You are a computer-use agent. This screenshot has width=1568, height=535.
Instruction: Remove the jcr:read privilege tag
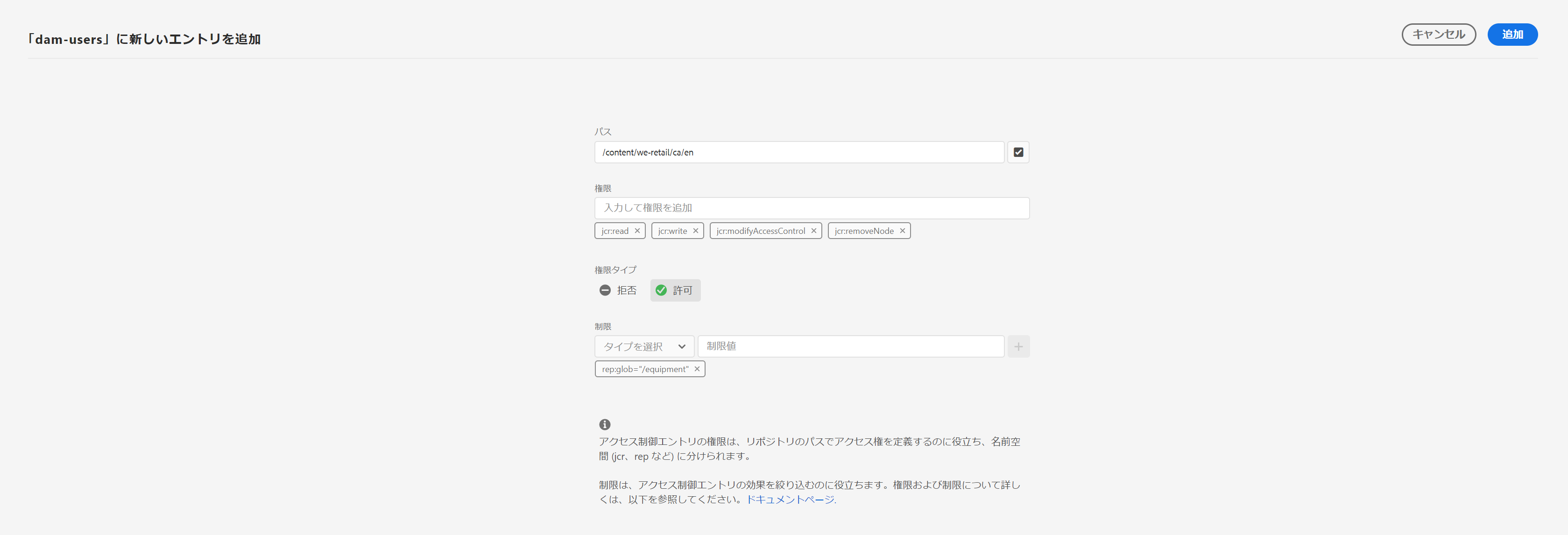pyautogui.click(x=637, y=231)
